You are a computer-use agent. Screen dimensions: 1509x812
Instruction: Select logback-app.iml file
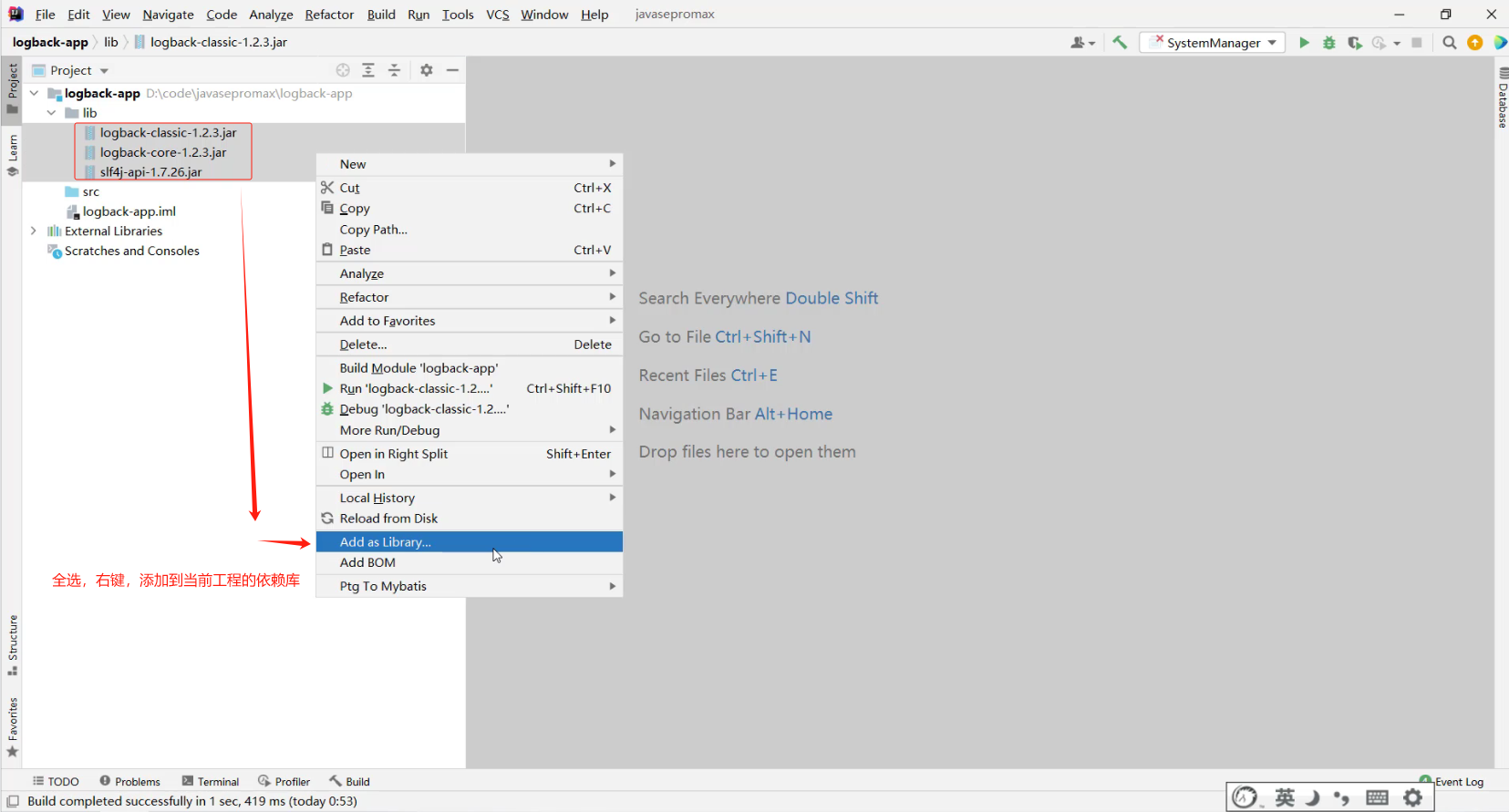point(120,211)
